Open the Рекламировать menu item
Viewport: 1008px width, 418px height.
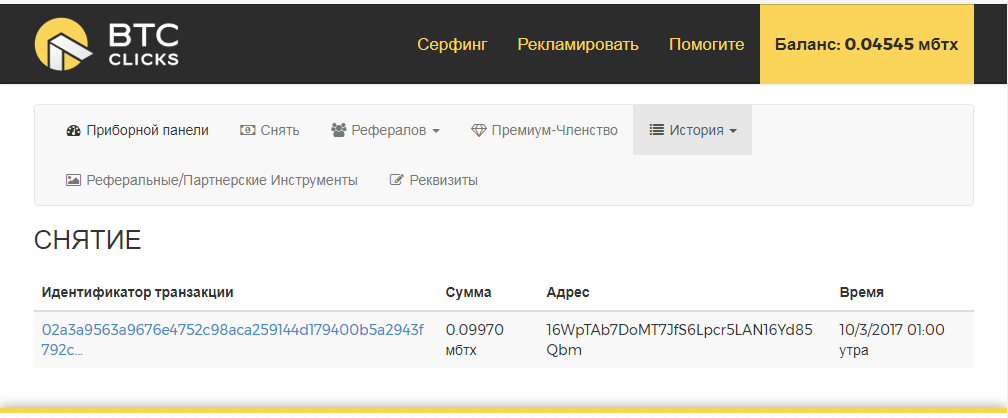coord(577,44)
